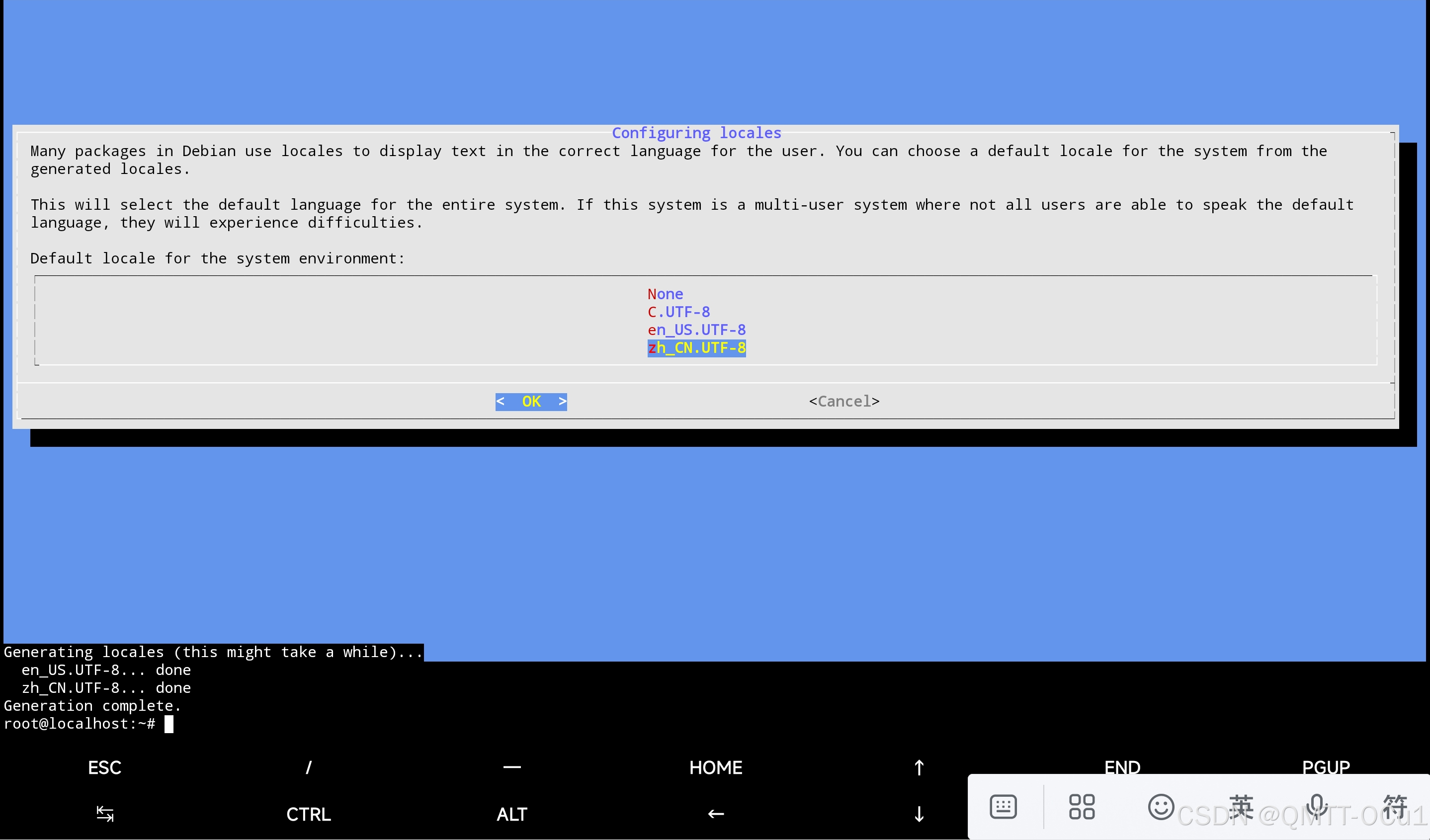Viewport: 1430px width, 840px height.
Task: Select the highlighted zh_CN.UTF-8 locale
Action: tap(696, 348)
